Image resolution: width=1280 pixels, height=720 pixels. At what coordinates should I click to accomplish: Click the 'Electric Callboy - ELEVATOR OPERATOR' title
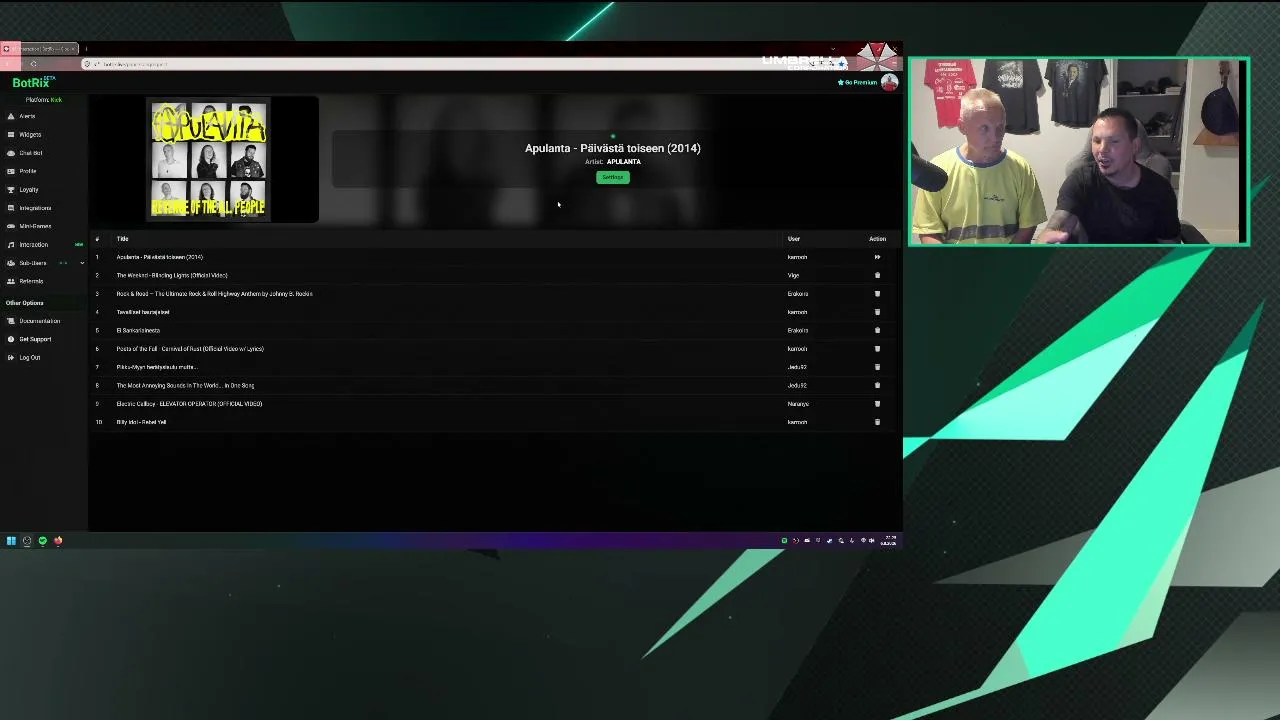(189, 404)
